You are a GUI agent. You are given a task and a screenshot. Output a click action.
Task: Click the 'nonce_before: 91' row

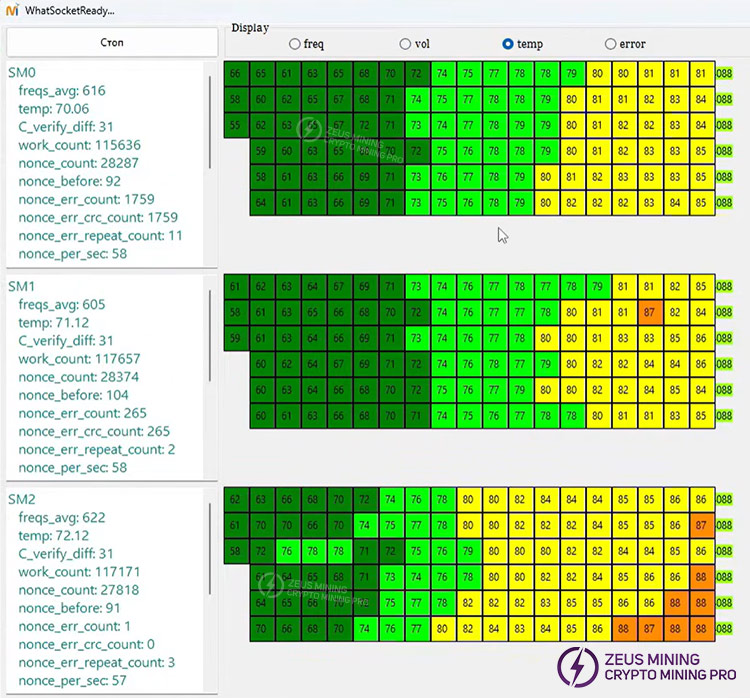coord(69,609)
